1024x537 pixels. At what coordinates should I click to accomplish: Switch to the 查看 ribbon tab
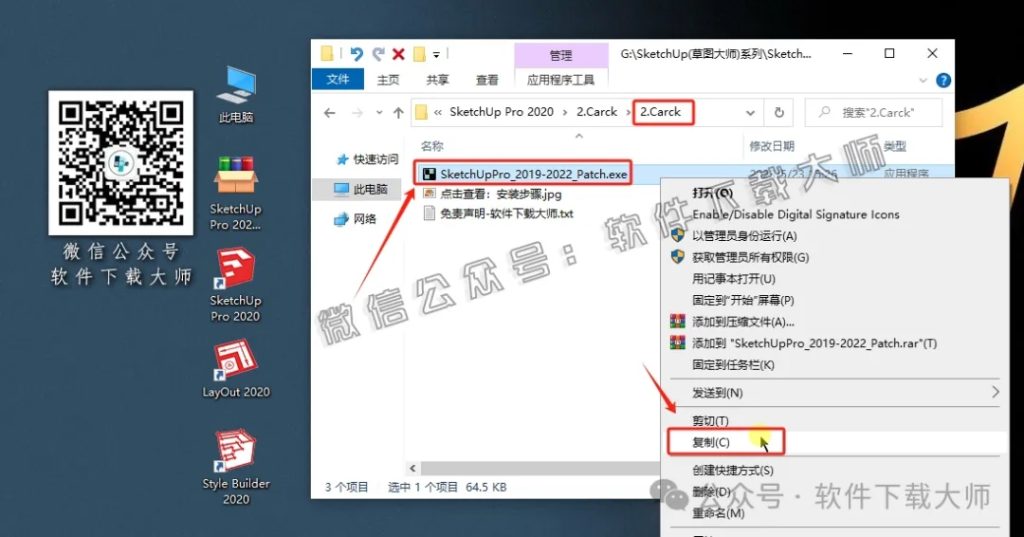click(x=487, y=80)
